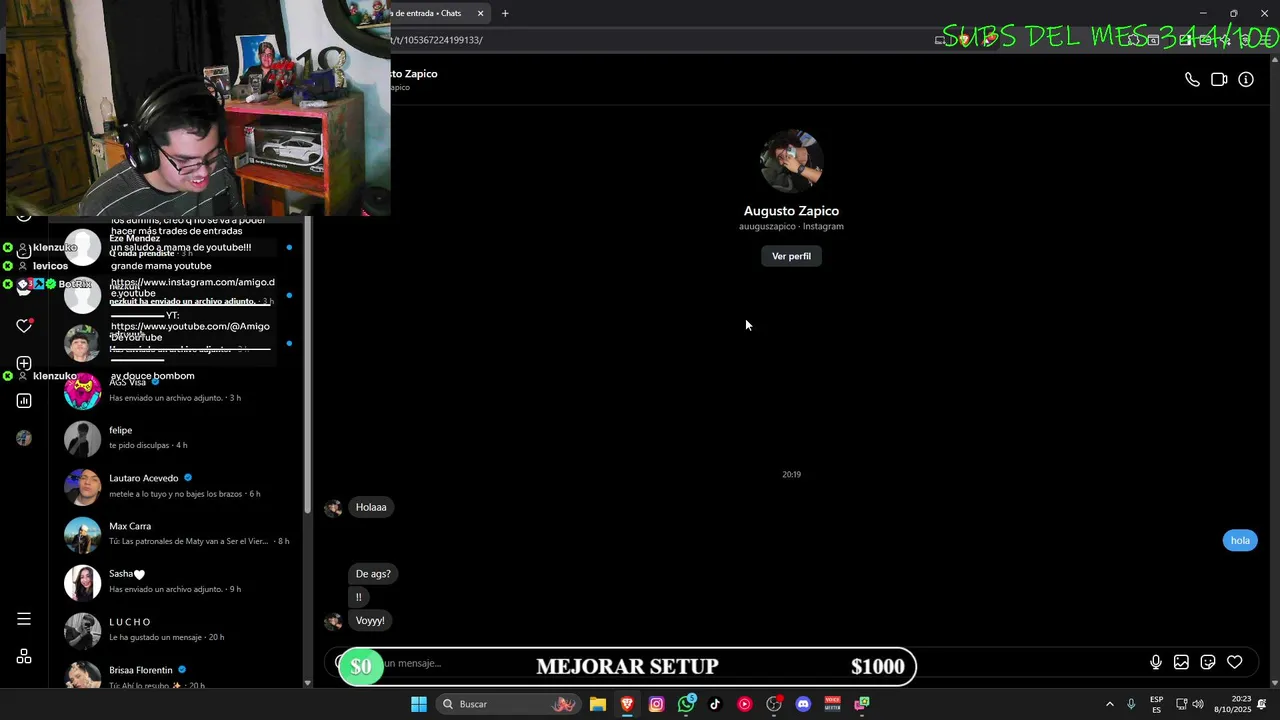Viewport: 1280px width, 720px height.
Task: Click Lautaro Acevedo's profile avatar
Action: tap(82, 486)
